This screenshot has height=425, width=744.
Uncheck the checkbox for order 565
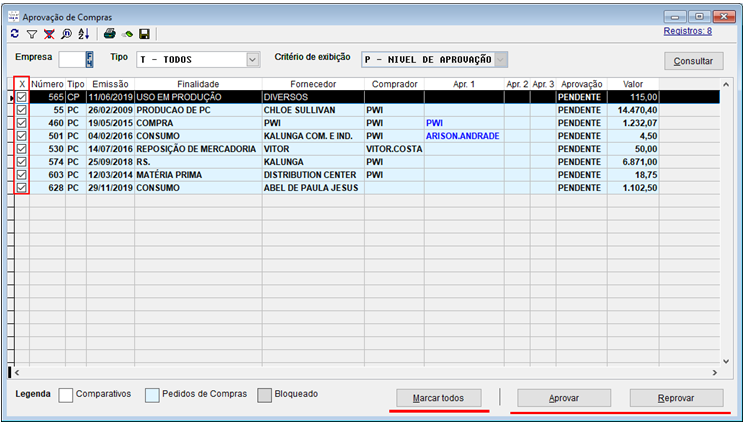coord(22,97)
